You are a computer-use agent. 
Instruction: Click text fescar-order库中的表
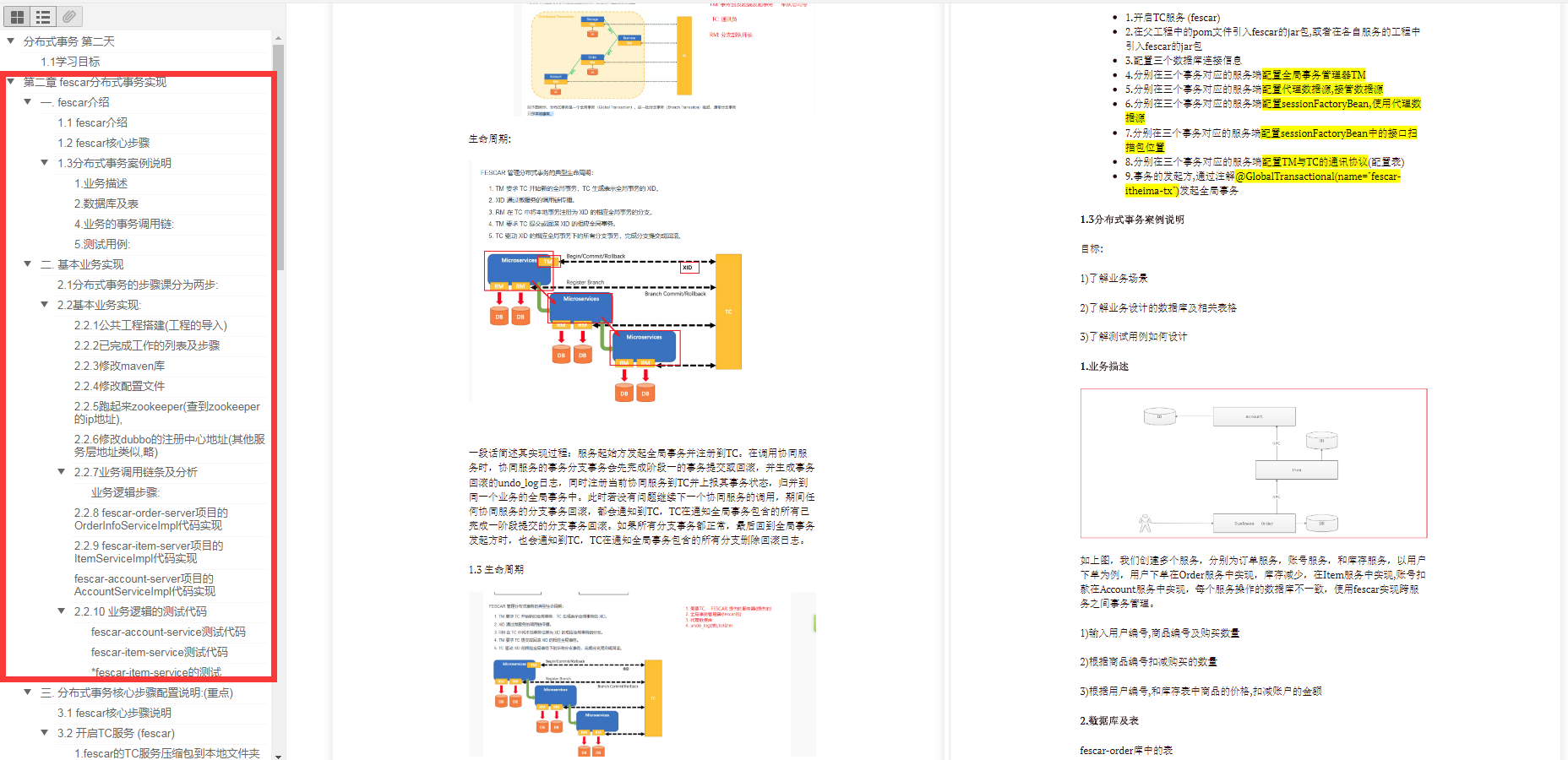click(1126, 750)
